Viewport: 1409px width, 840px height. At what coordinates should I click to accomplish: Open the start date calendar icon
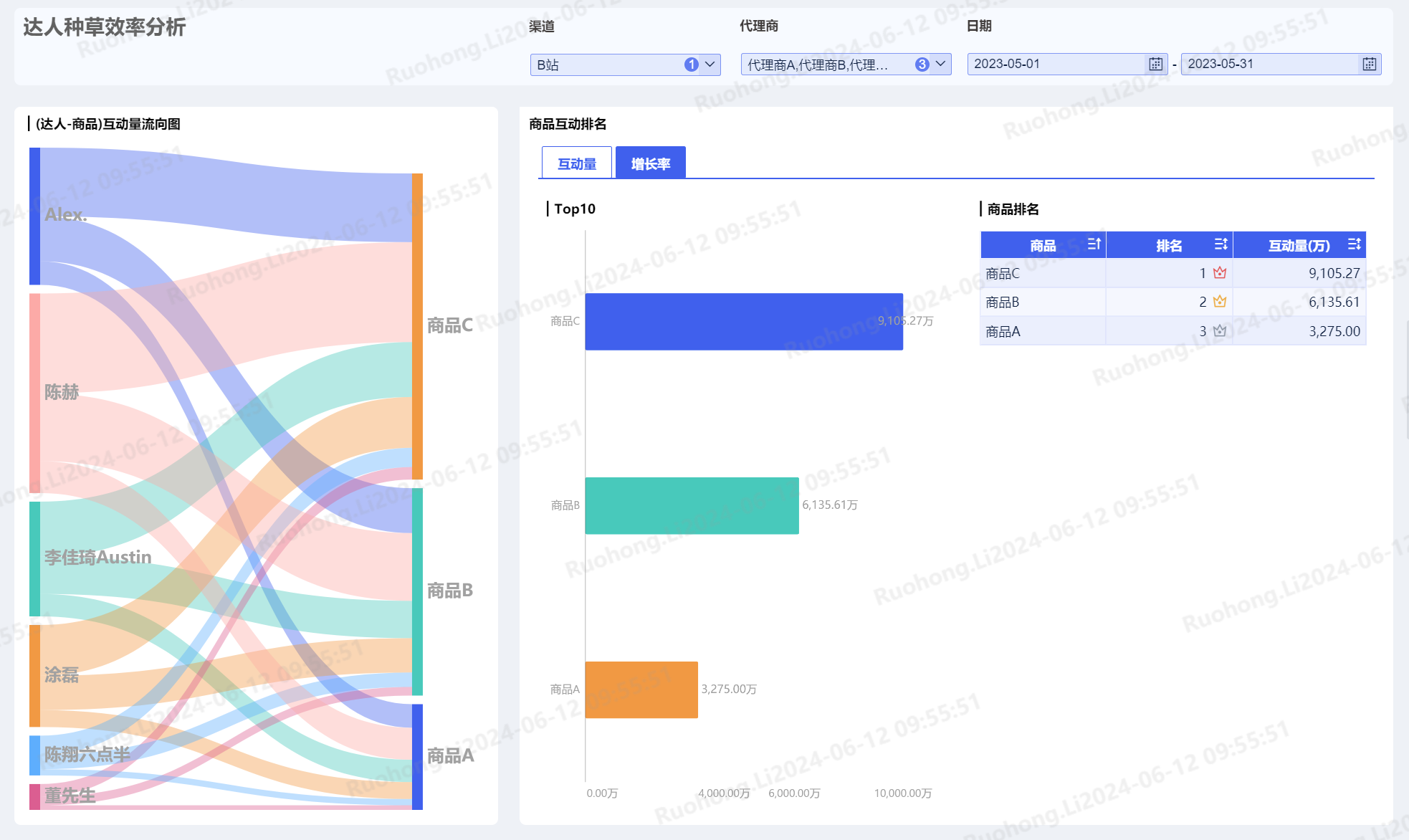tap(1155, 64)
